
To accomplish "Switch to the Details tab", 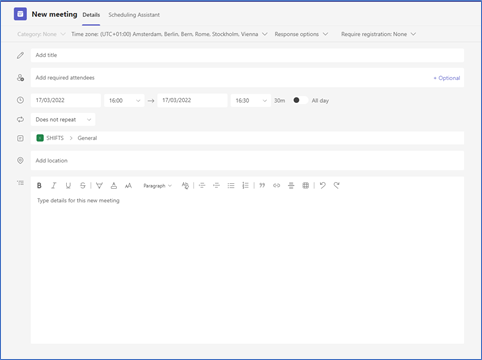I will tap(91, 15).
